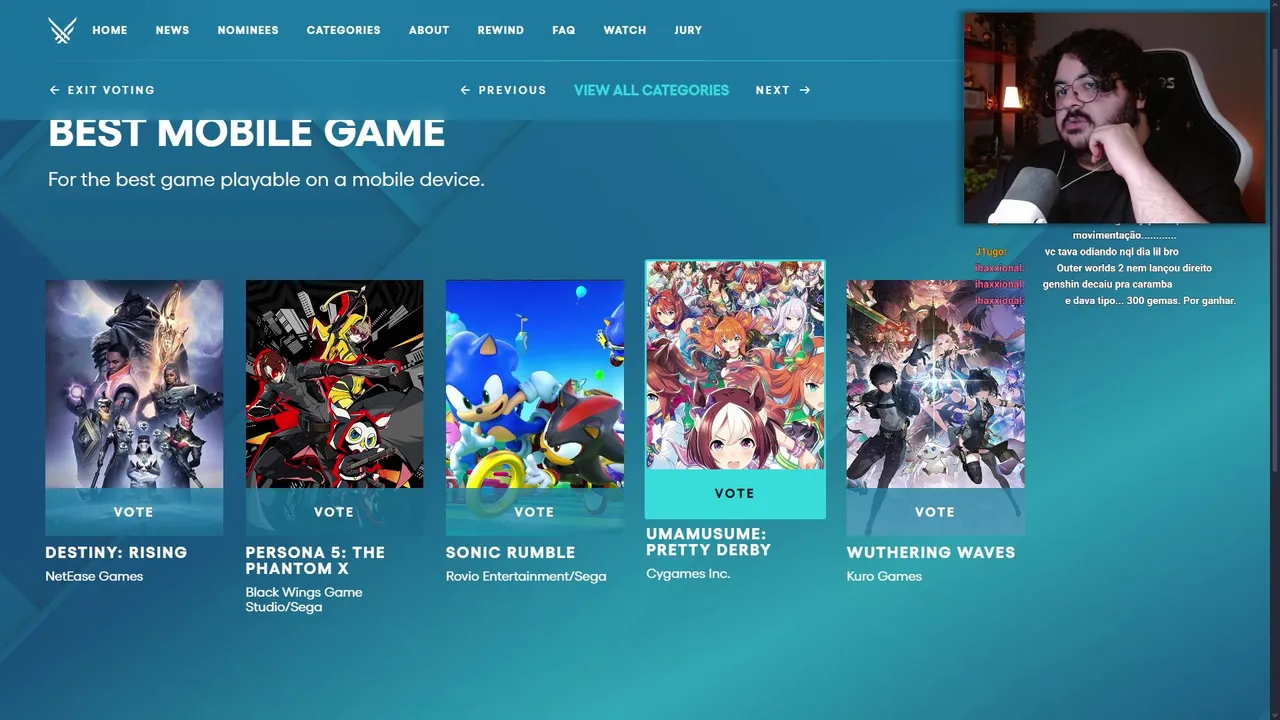Open the HOME nav item
The width and height of the screenshot is (1280, 720).
click(x=110, y=30)
